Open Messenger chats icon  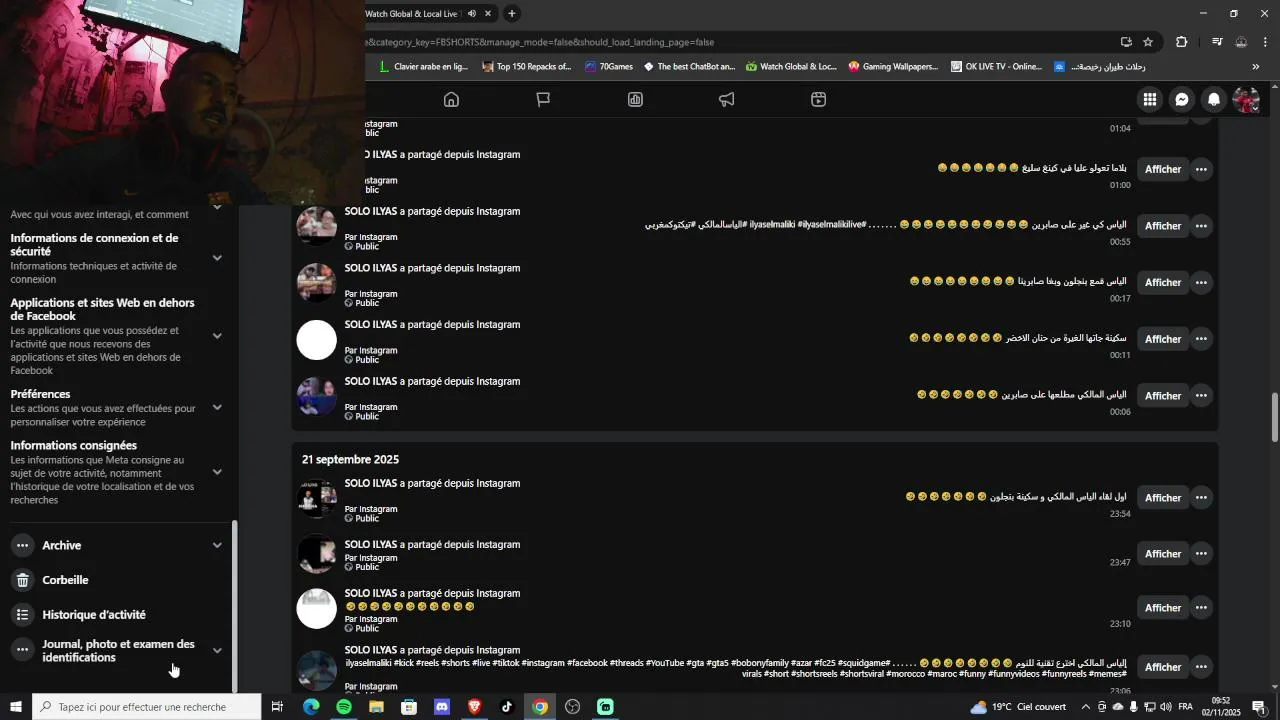tap(1182, 100)
